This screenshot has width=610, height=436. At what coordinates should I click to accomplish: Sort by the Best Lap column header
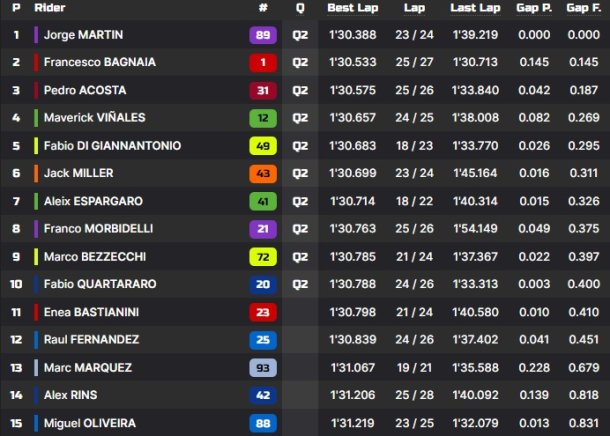coord(352,8)
